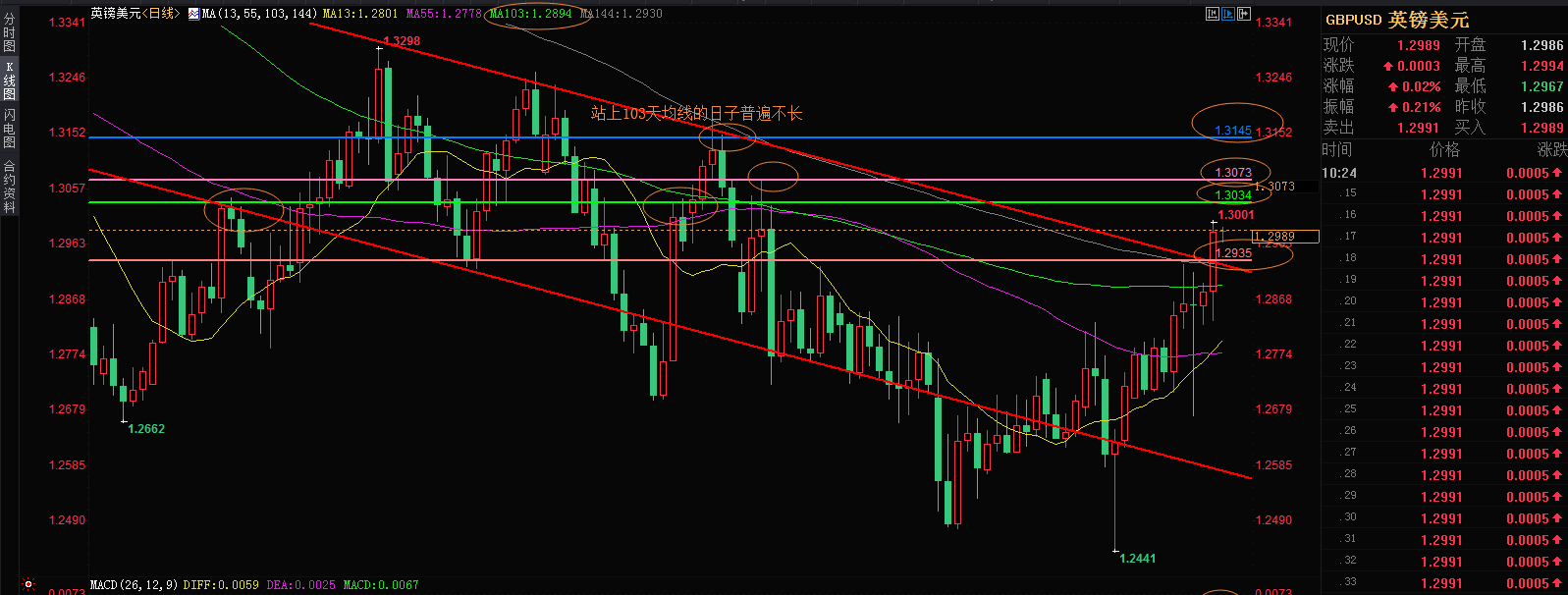Click the red sun icon beside MACD
The image size is (1568, 595).
28,585
